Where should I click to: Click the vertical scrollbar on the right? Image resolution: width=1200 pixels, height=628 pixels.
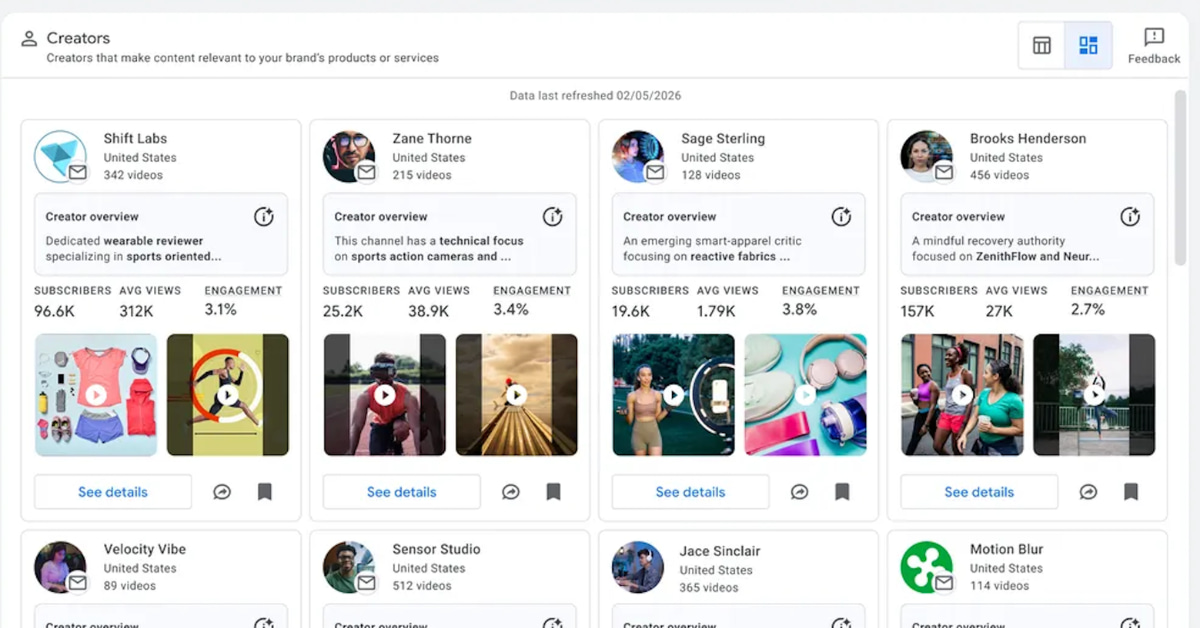click(1181, 180)
